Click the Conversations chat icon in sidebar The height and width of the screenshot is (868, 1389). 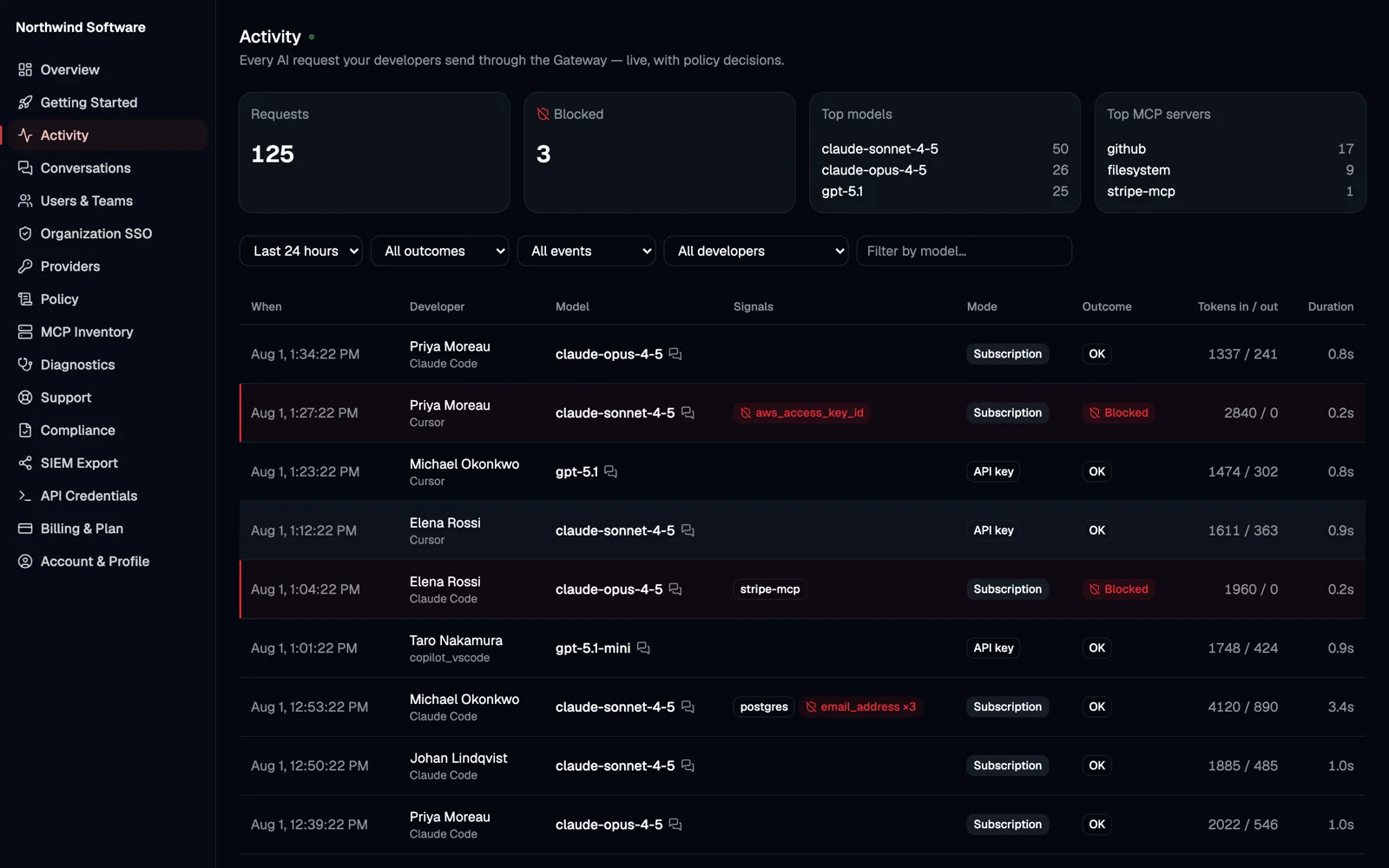click(x=25, y=168)
